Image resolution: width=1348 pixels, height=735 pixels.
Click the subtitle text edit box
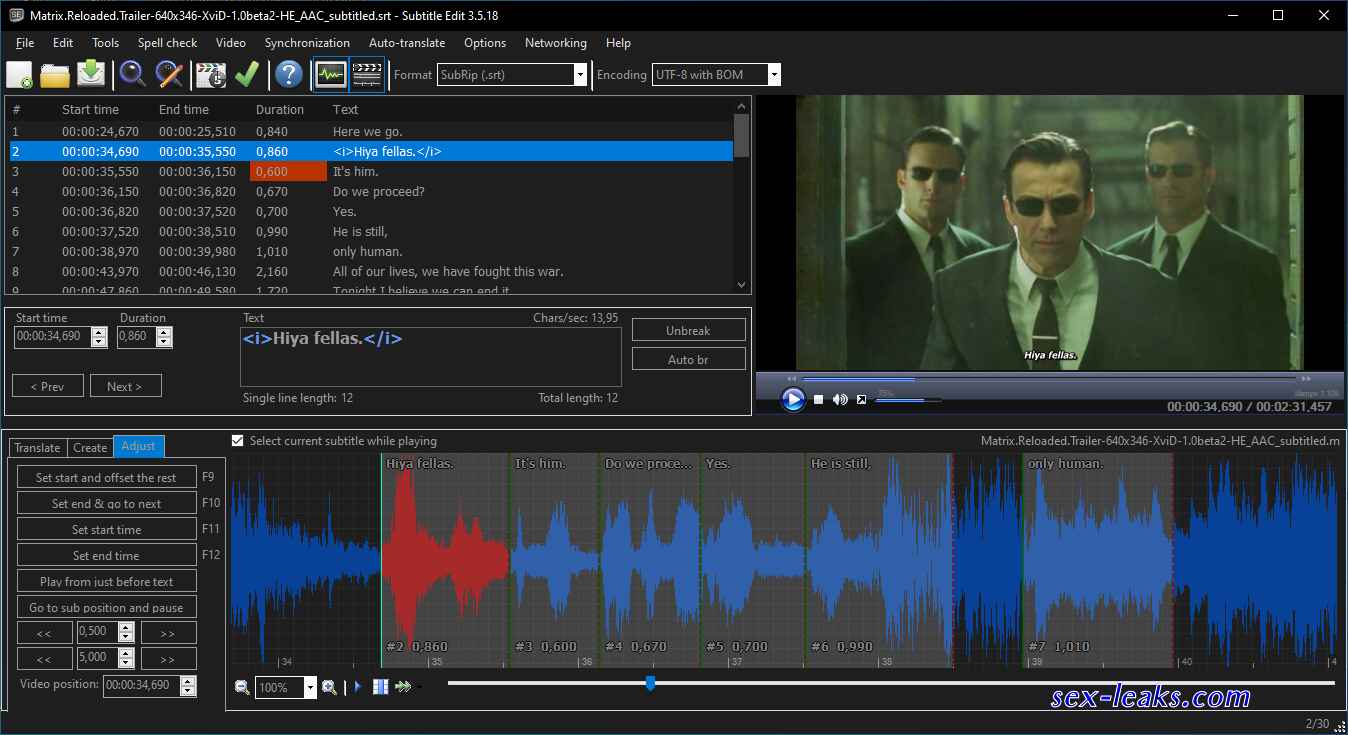pos(431,356)
